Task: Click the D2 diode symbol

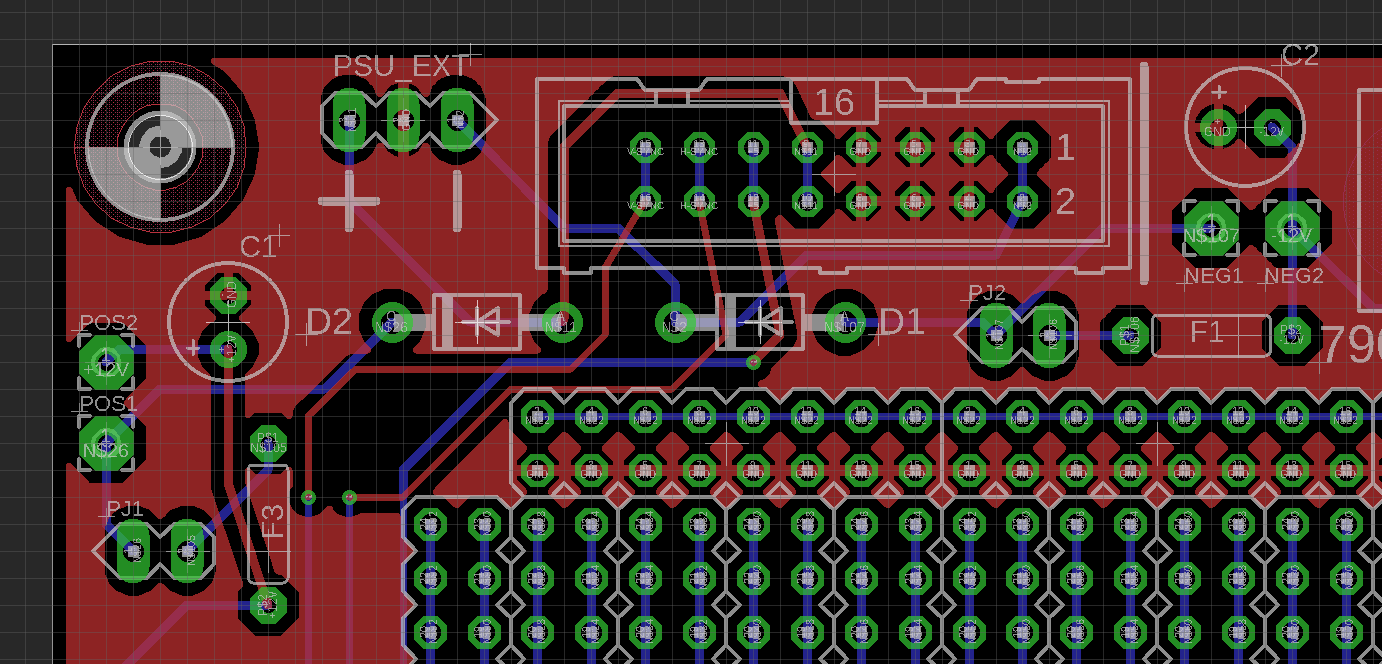Action: tap(476, 321)
